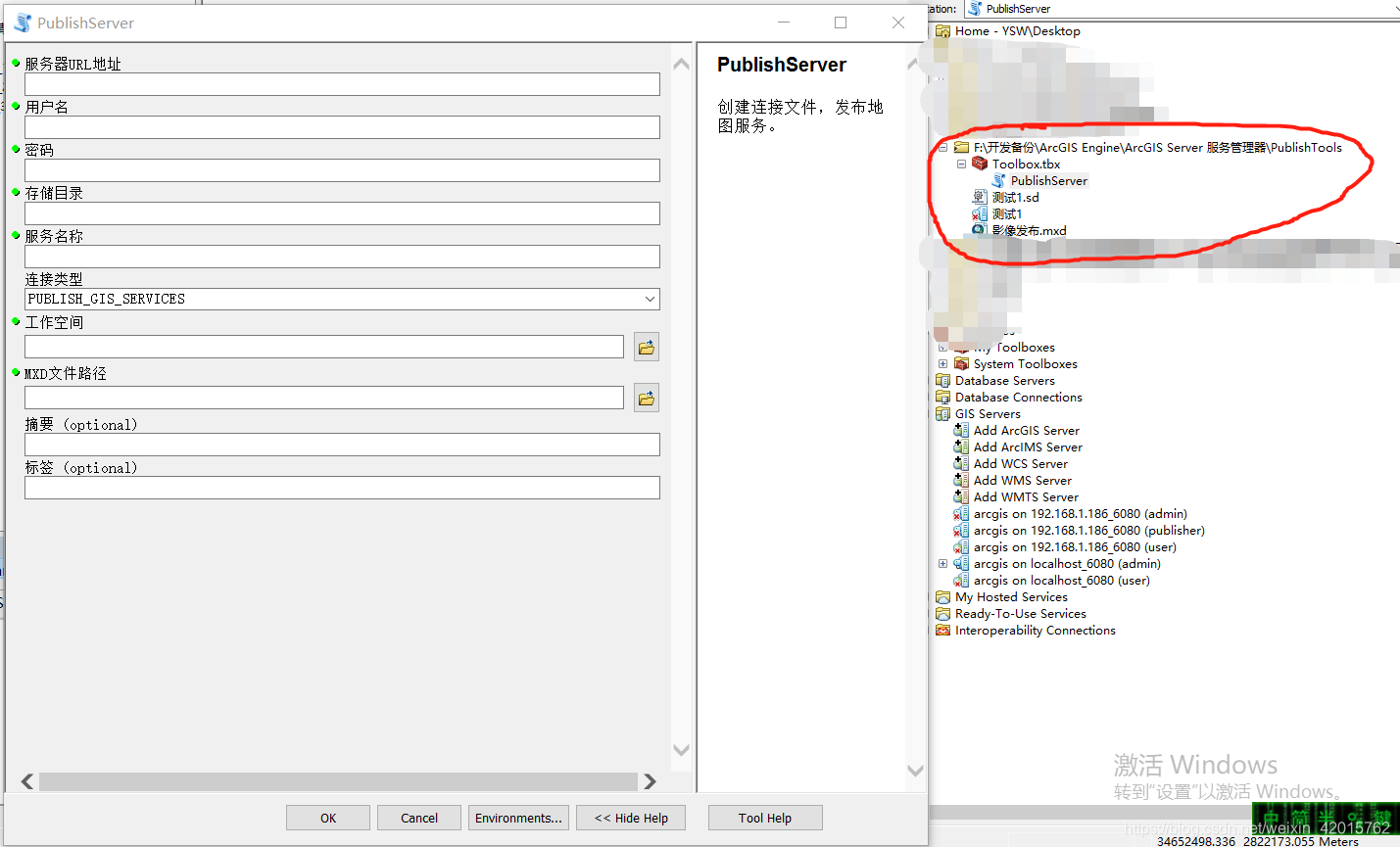Click the My Hosted Services folder icon

[x=942, y=596]
